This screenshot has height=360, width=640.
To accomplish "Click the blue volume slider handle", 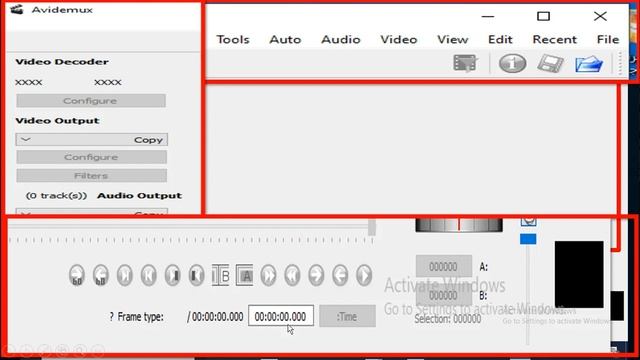I will point(528,239).
